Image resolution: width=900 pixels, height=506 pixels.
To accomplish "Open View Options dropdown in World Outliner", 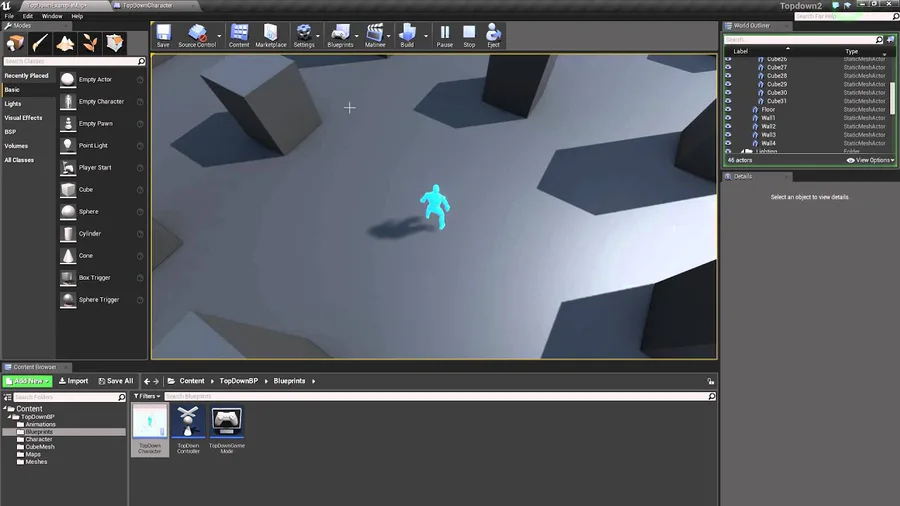I will coord(871,160).
